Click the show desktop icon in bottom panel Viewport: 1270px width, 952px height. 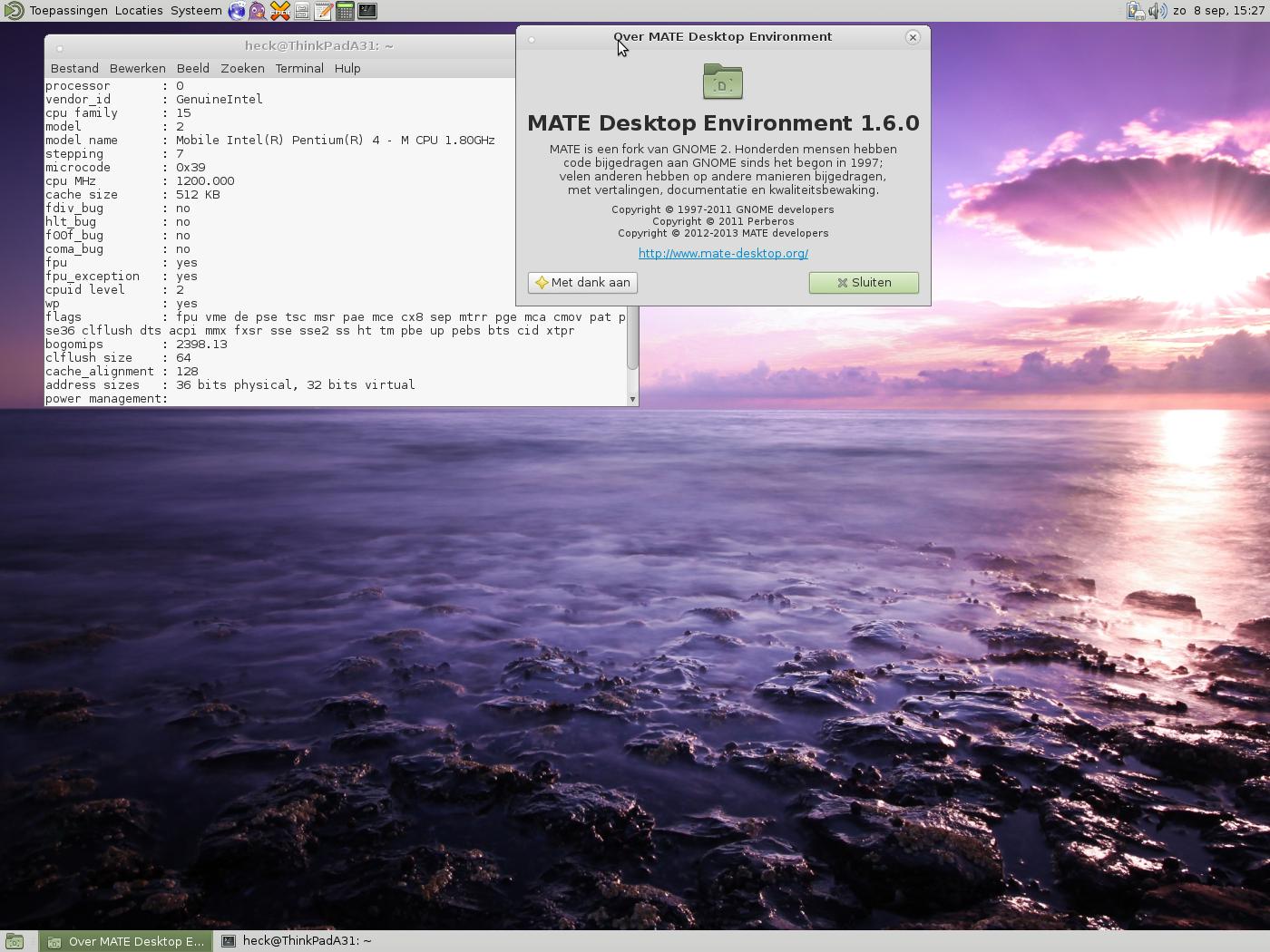[15, 941]
